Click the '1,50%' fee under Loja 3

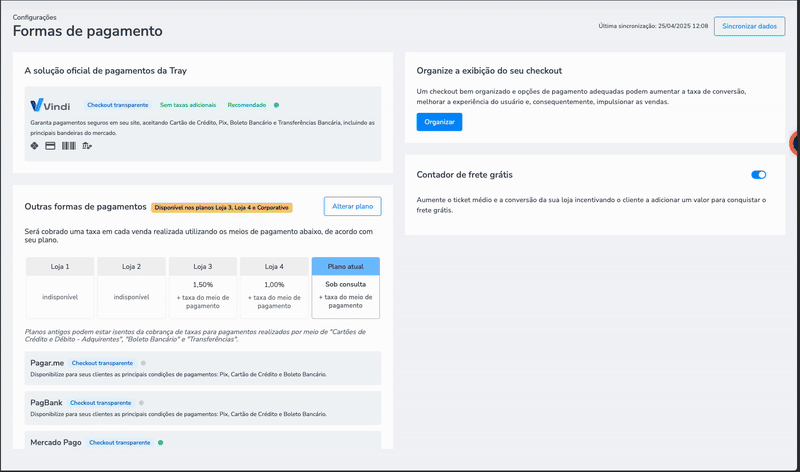point(203,285)
